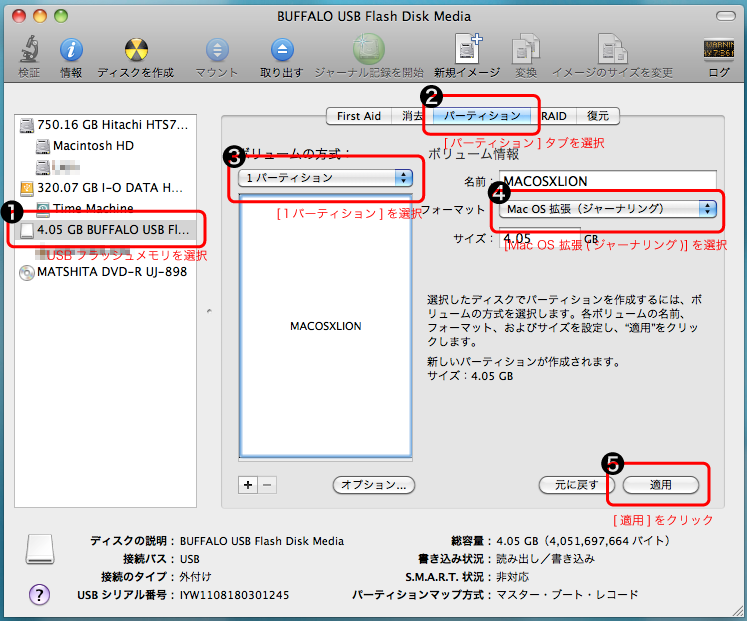
Task: Click the MACOSXLION name input field
Action: pos(608,181)
